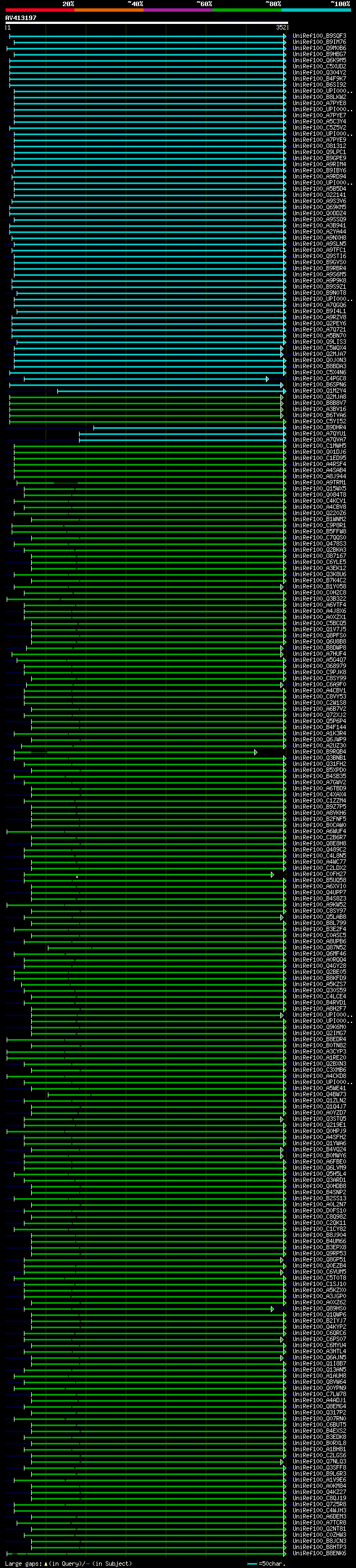Select label UniRef100_B1Y058

319,587
